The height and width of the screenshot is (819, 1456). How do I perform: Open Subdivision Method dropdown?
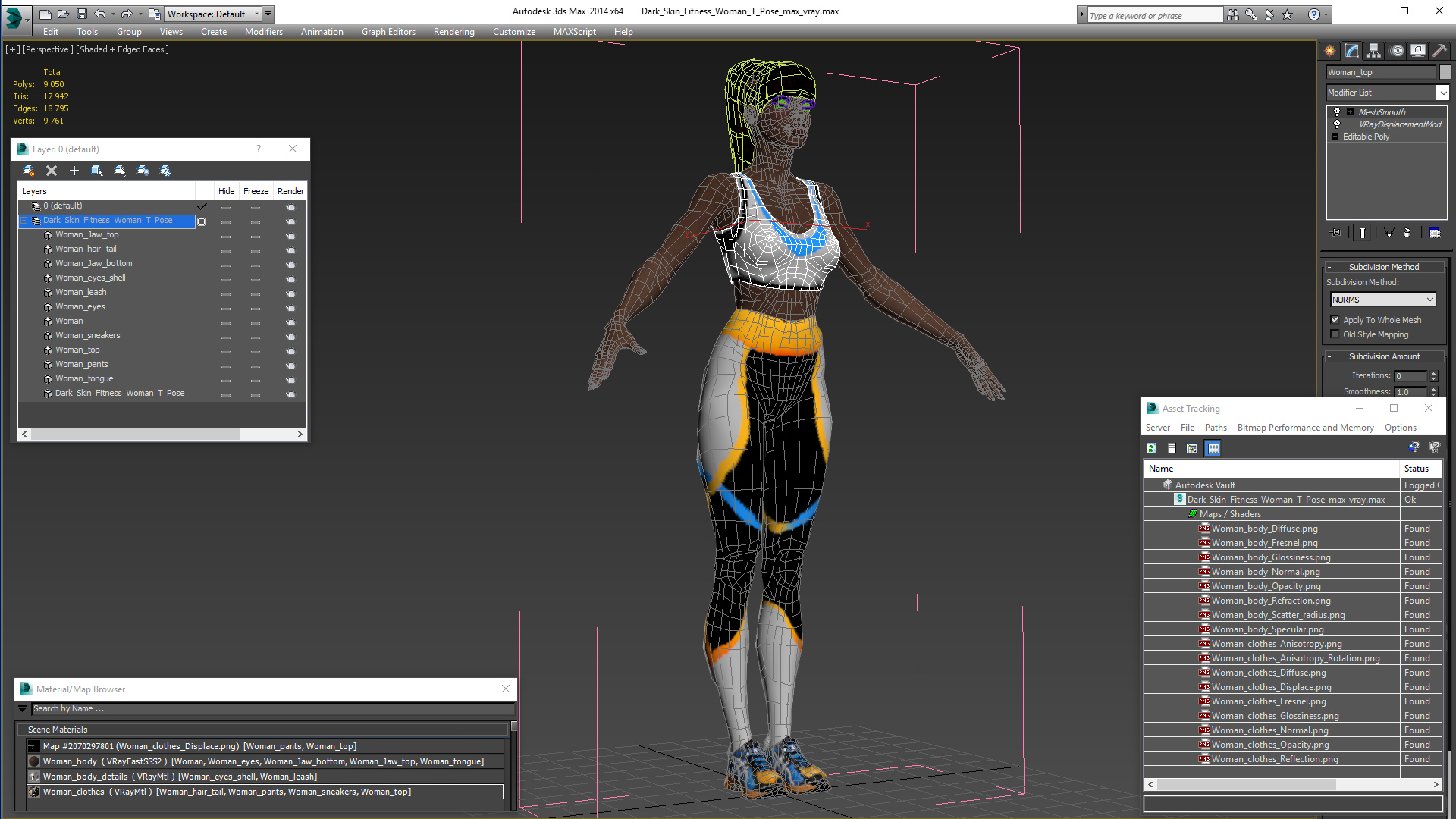[x=1383, y=299]
